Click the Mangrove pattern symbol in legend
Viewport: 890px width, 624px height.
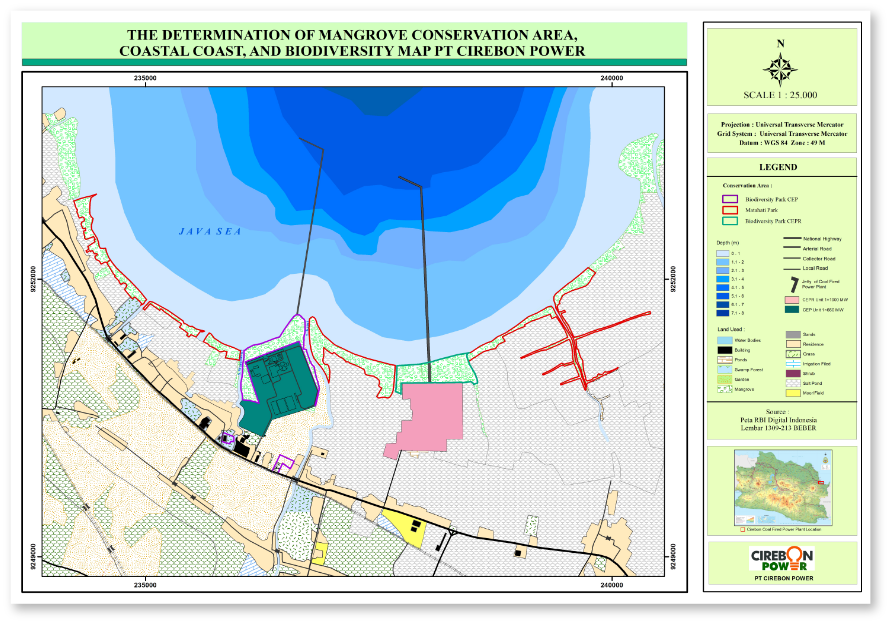725,389
